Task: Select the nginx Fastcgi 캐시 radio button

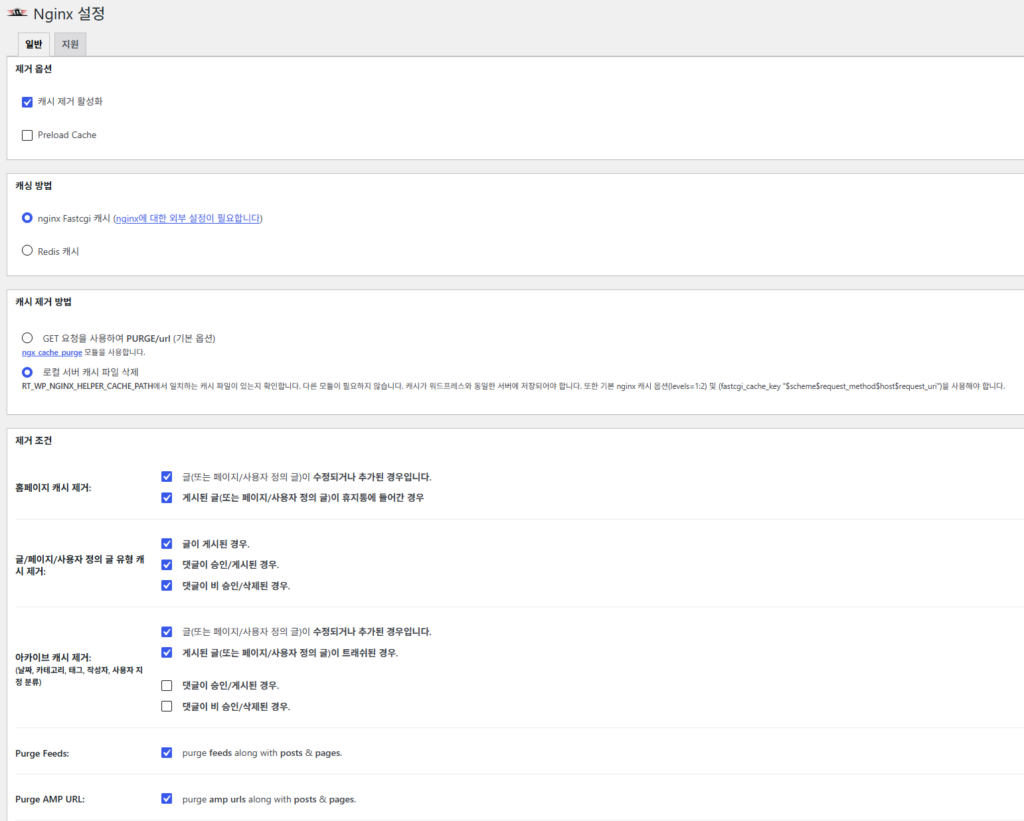Action: pyautogui.click(x=27, y=218)
